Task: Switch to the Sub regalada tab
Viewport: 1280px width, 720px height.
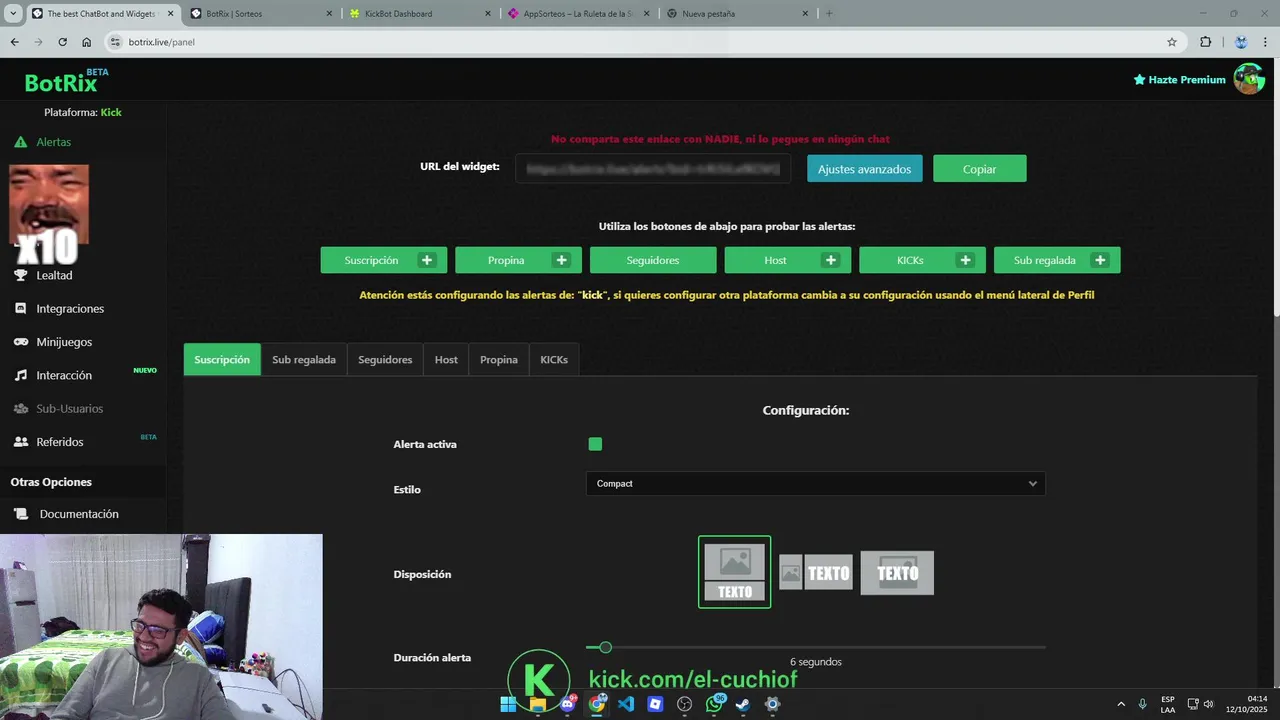Action: click(x=304, y=359)
